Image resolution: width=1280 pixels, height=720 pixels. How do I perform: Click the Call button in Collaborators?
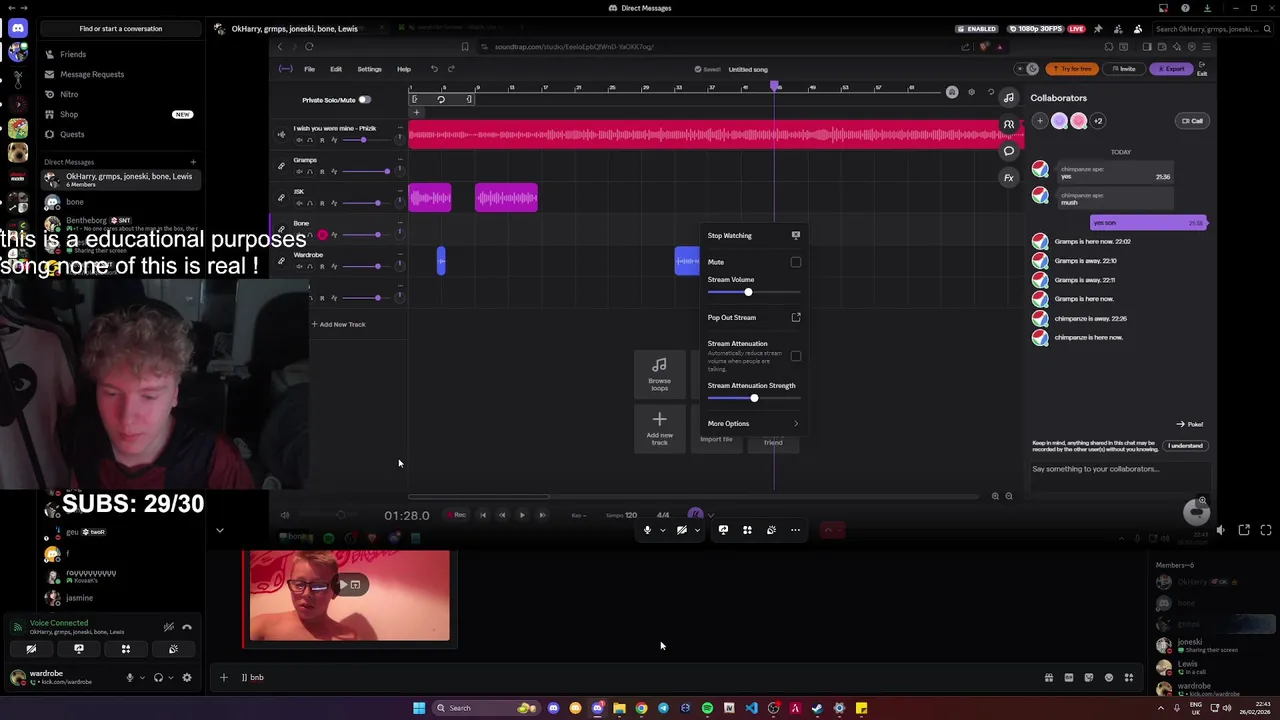click(1192, 121)
